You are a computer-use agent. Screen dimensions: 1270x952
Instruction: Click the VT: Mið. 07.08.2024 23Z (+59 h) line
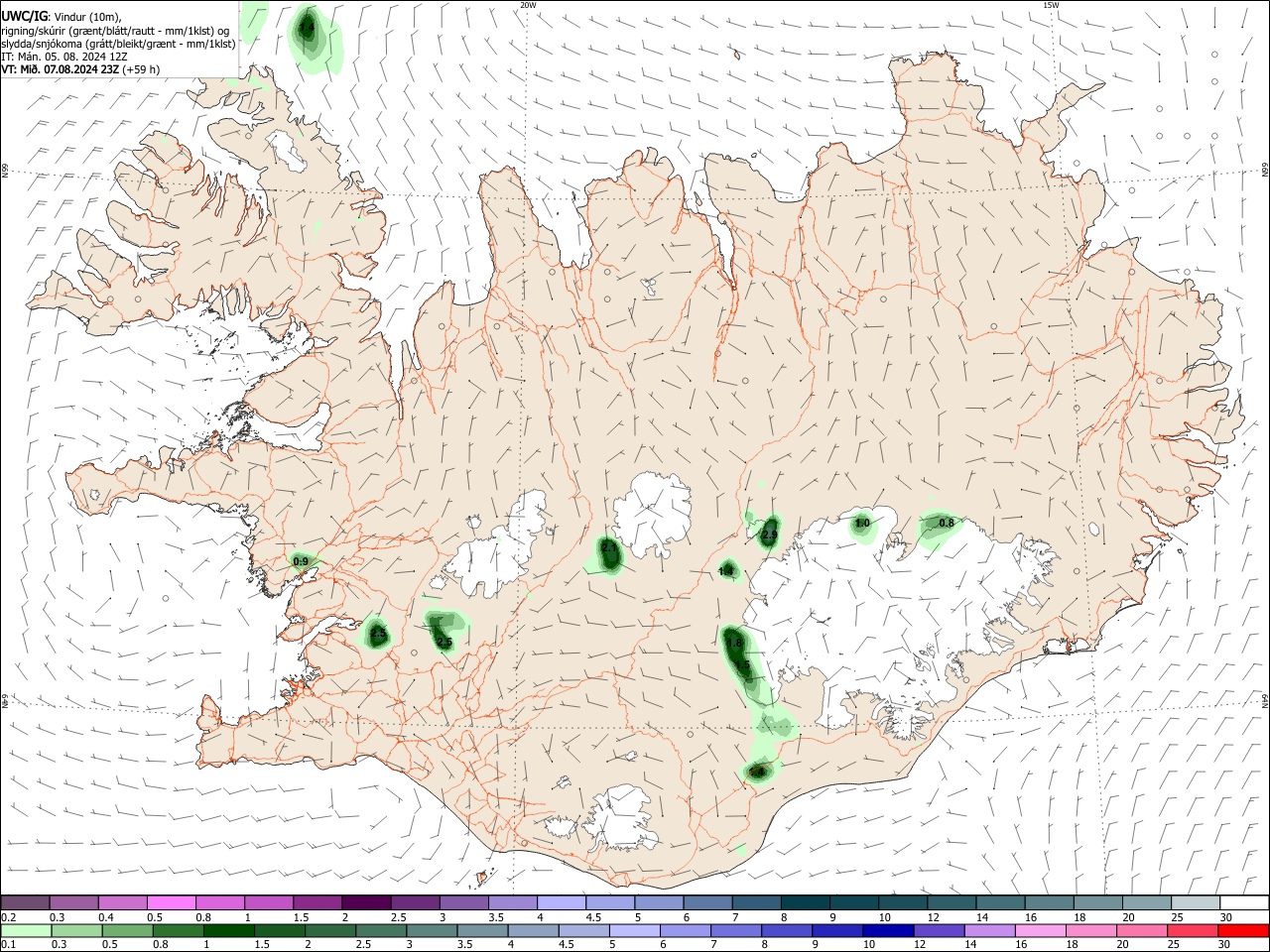pos(80,69)
